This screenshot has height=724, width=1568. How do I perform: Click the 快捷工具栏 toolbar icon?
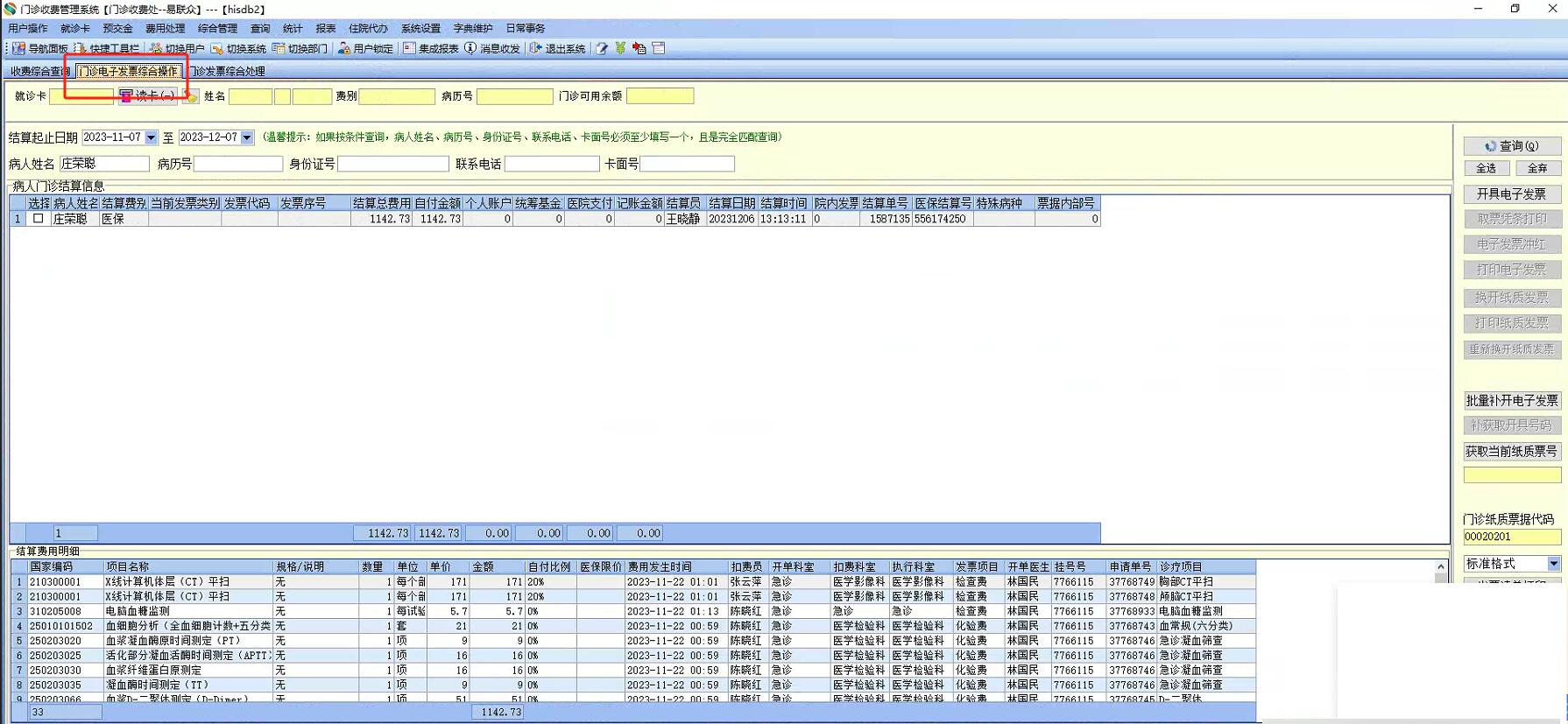107,48
